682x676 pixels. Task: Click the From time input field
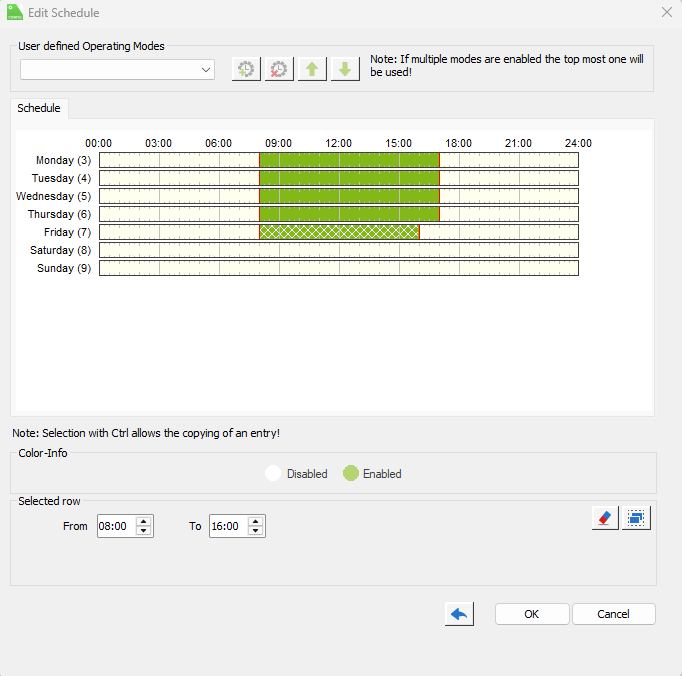pos(116,526)
